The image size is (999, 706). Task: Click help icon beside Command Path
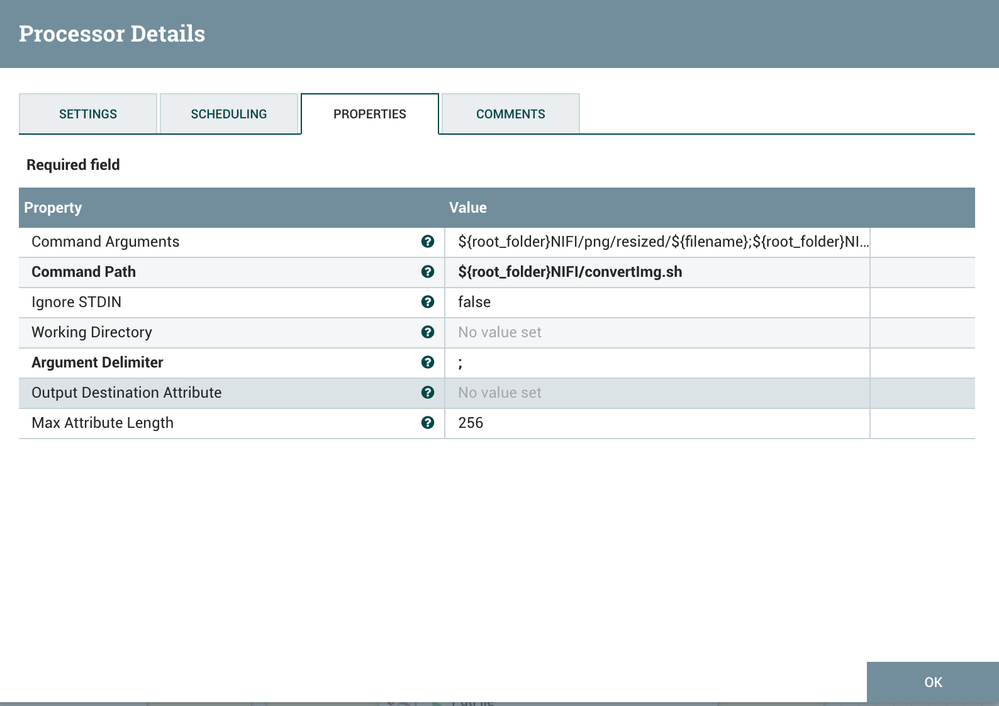click(x=428, y=272)
